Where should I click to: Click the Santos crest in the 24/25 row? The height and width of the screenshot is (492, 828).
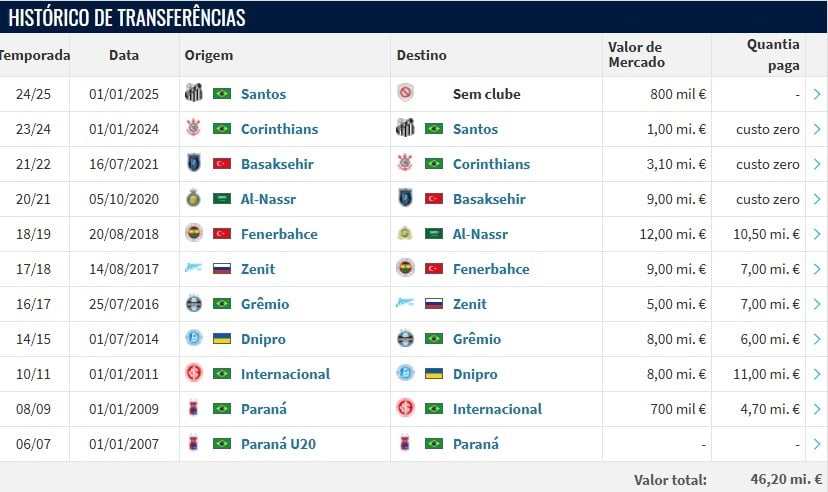point(194,93)
